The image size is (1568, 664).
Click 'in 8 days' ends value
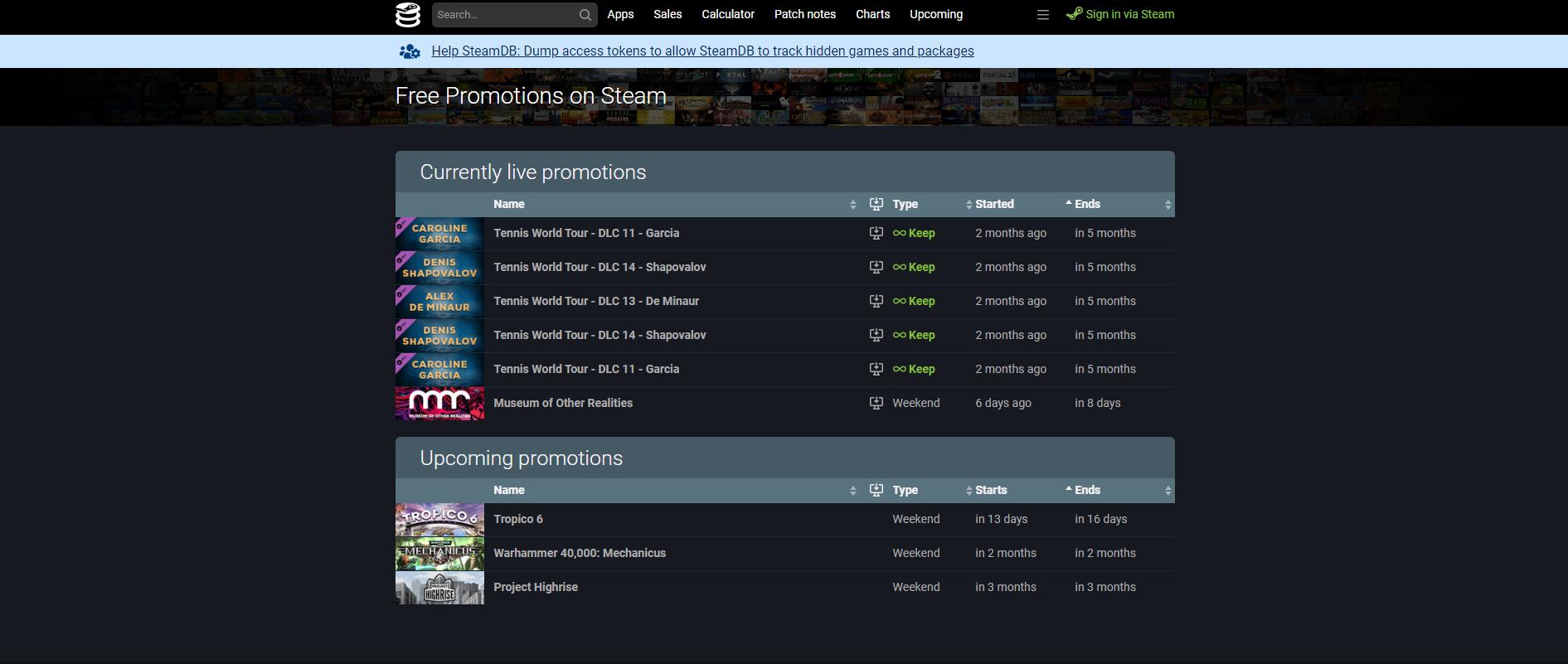click(1098, 403)
